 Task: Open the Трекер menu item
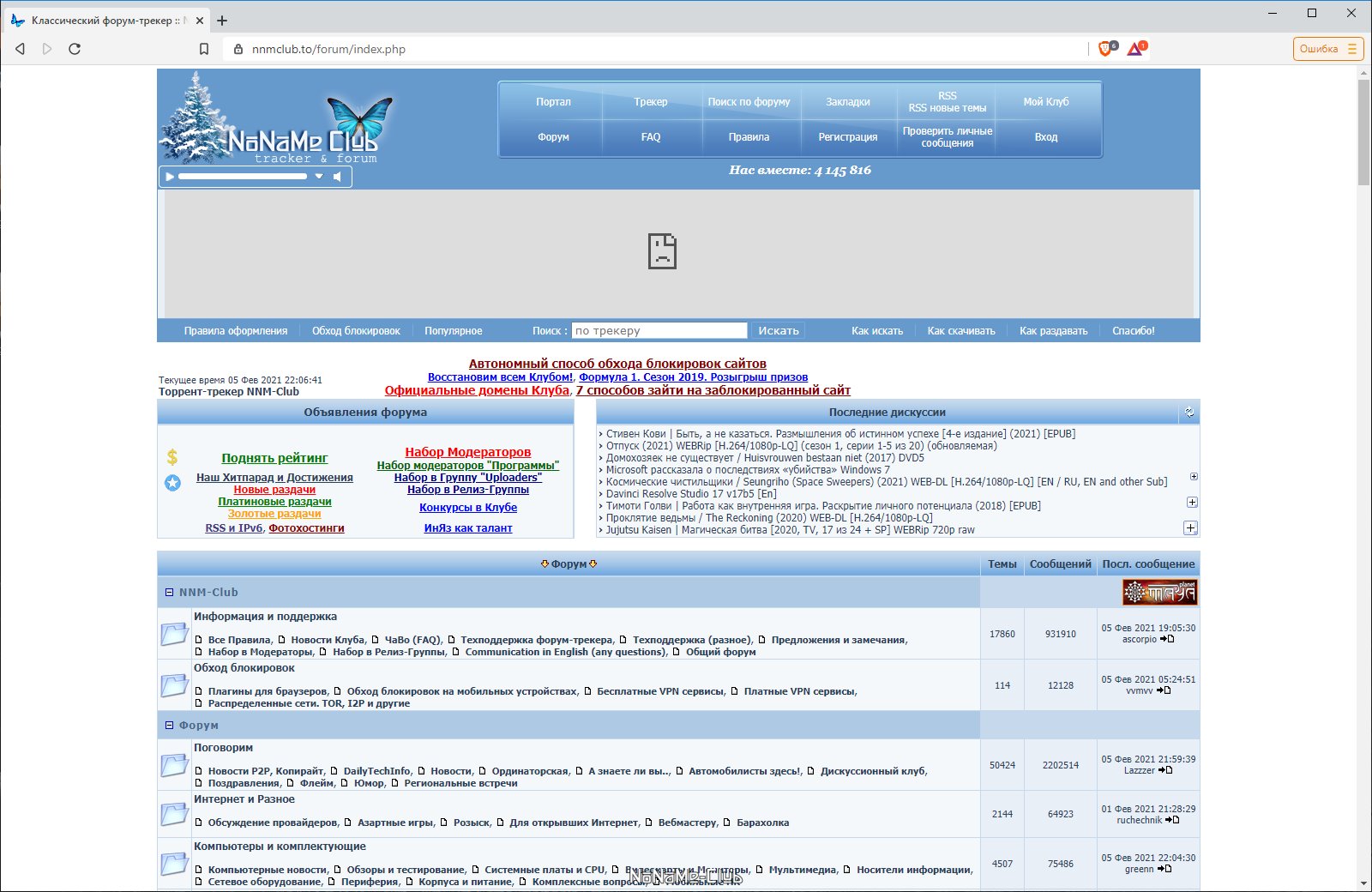click(x=650, y=102)
